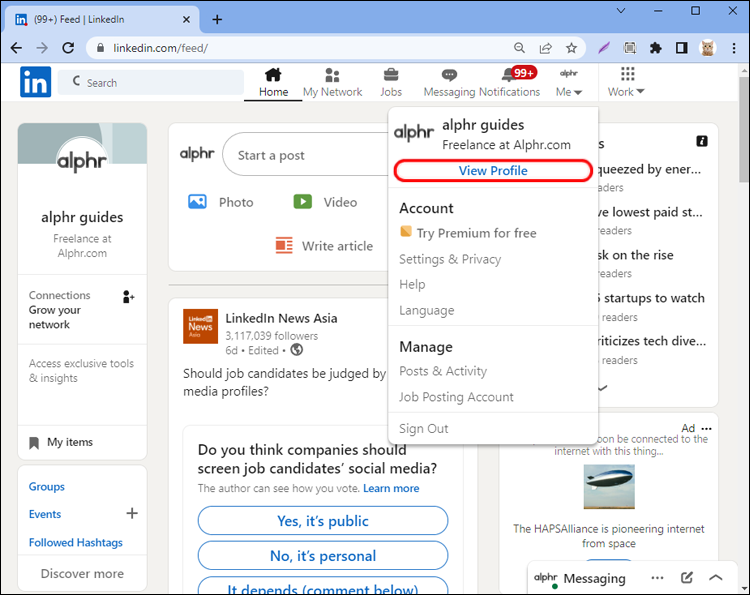
Task: Select Try Premium for free
Action: point(468,233)
